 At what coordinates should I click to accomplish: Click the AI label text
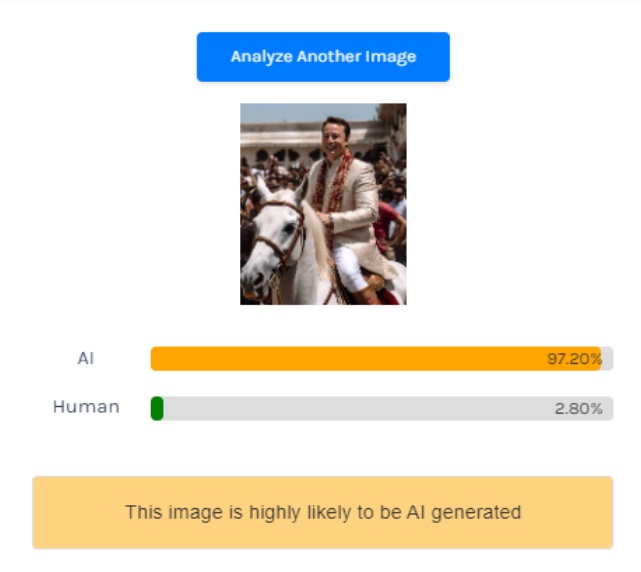point(86,358)
